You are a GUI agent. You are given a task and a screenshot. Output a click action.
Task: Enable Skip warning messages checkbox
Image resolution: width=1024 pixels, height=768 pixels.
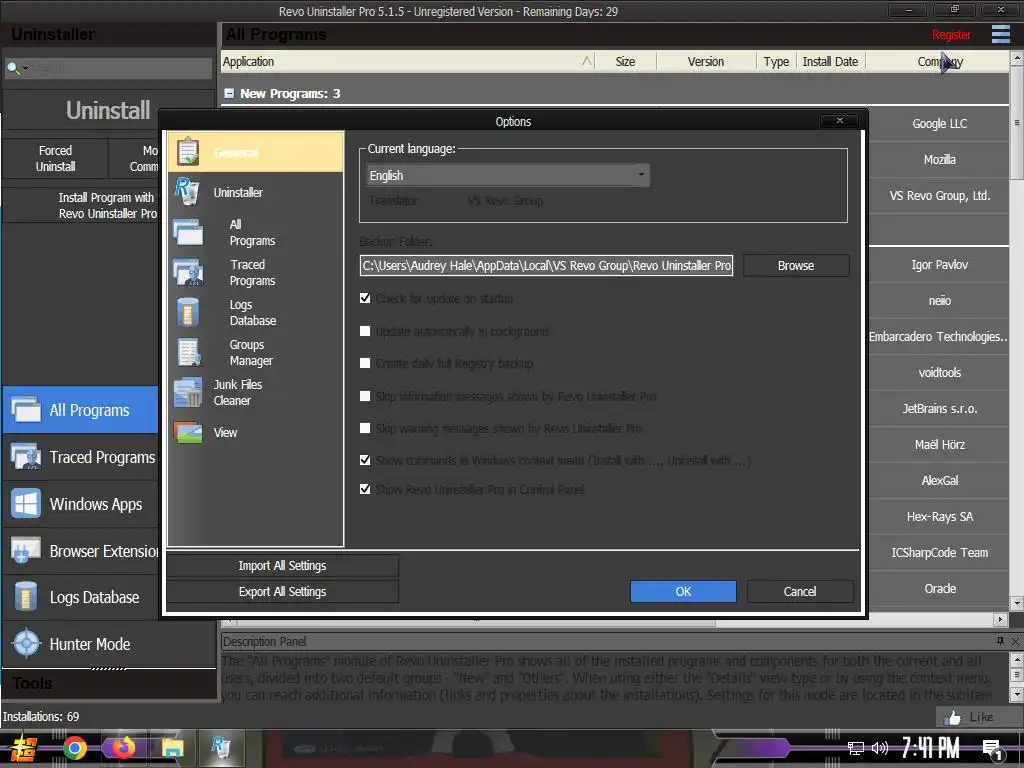pos(365,428)
